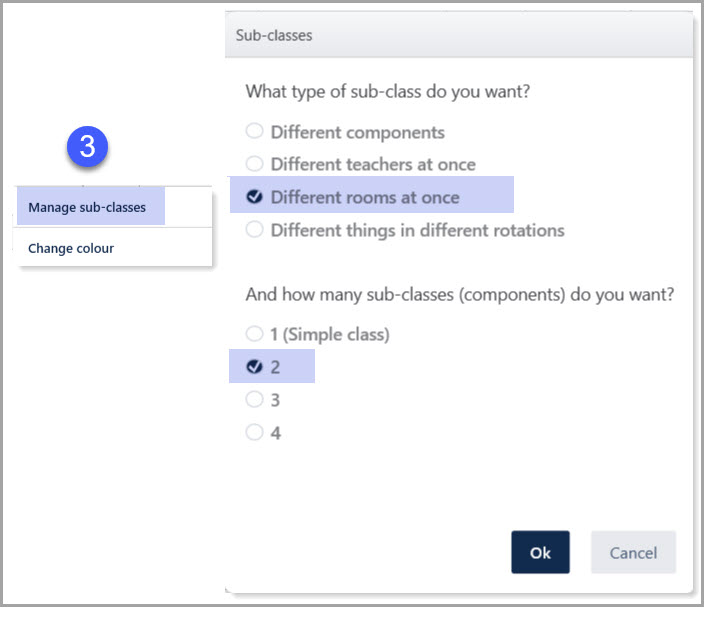Screen dimensions: 716x619
Task: Click the Sub-classes dialog title bar
Action: tap(458, 35)
